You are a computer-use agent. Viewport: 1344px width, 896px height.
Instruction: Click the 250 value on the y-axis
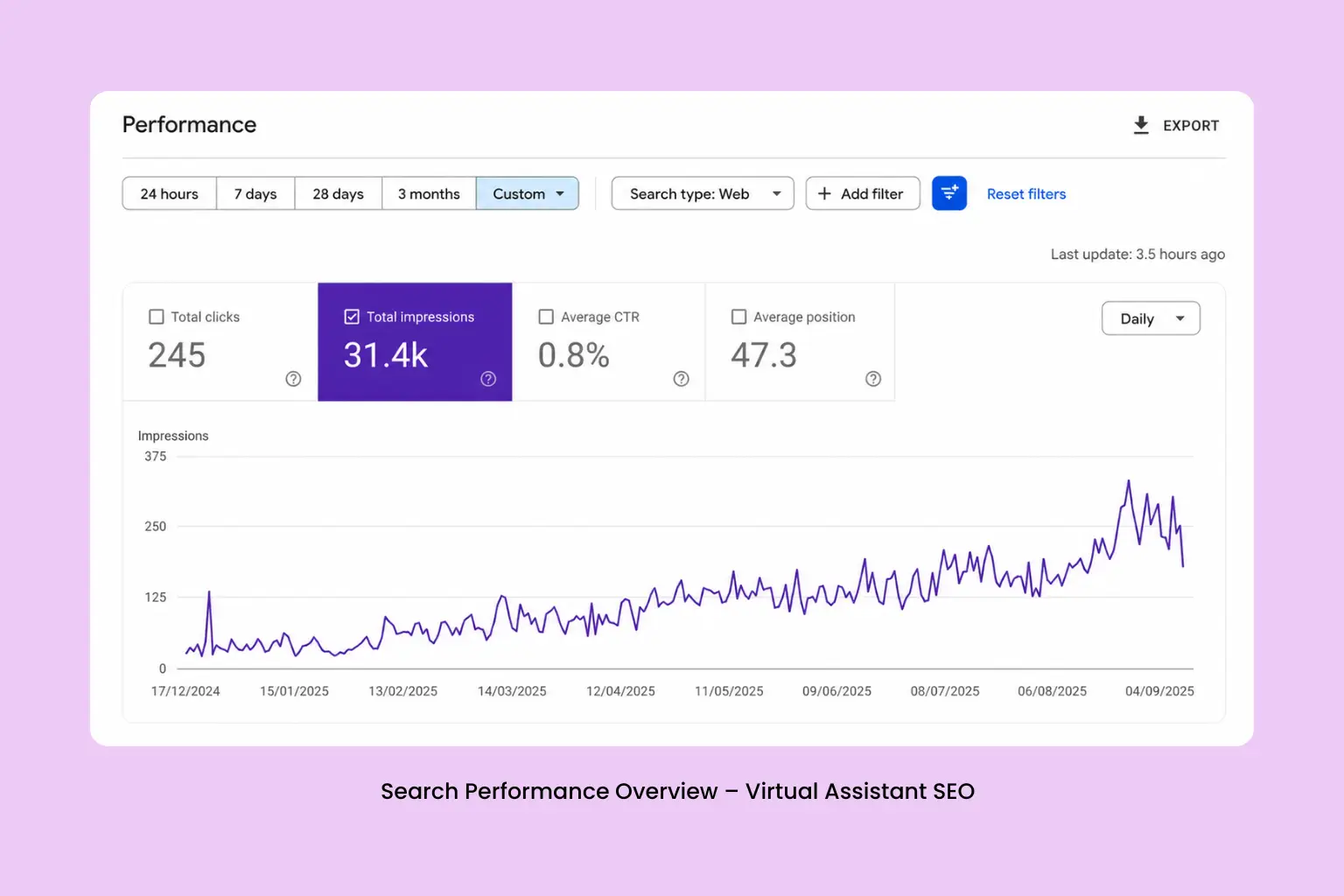coord(156,527)
